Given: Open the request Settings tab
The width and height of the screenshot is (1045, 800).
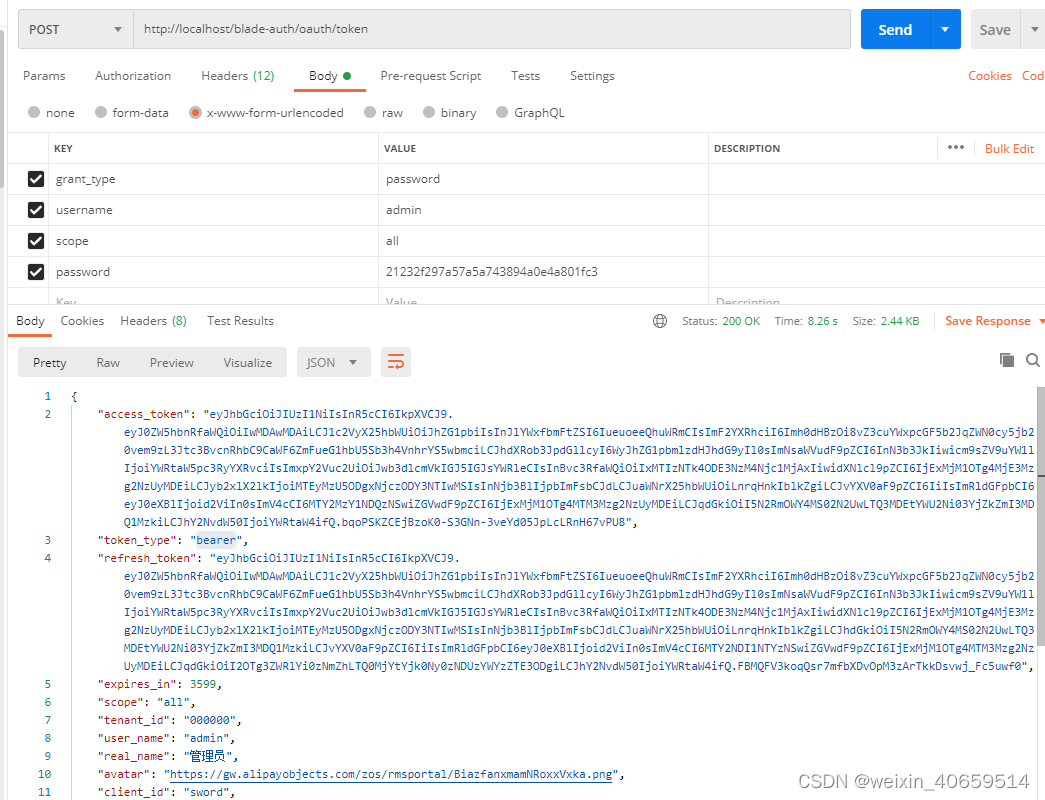Looking at the screenshot, I should click(592, 76).
